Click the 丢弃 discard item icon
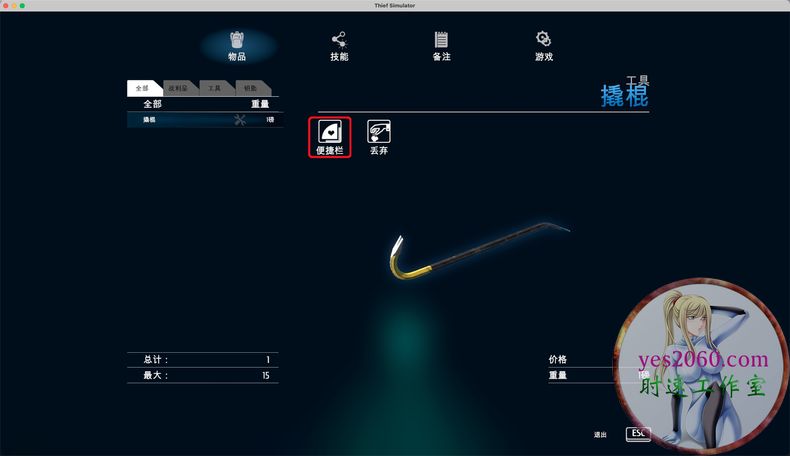This screenshot has height=456, width=790. [x=379, y=132]
